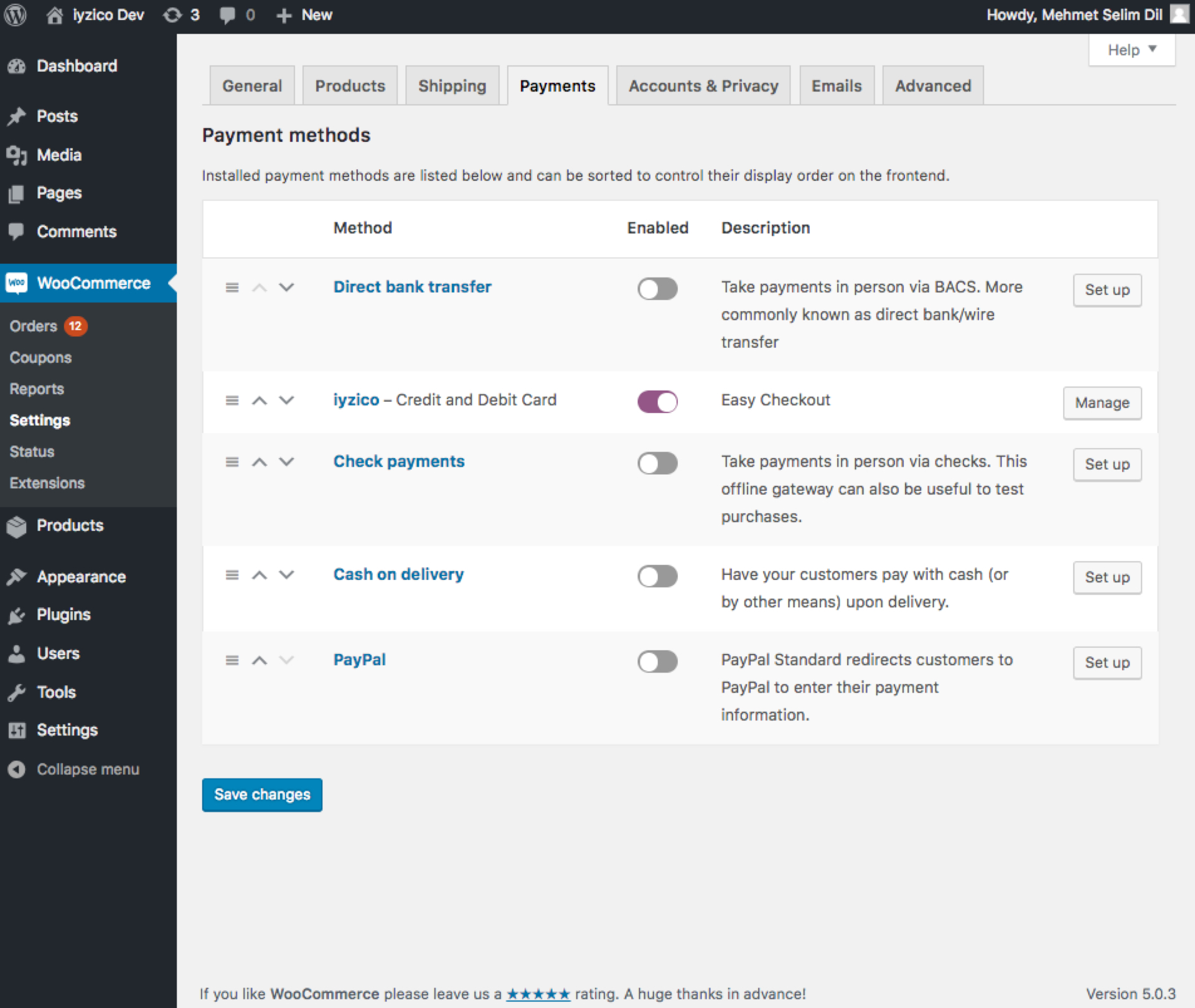This screenshot has width=1195, height=1008.
Task: Click the drag handle for iyzico row
Action: pos(232,400)
